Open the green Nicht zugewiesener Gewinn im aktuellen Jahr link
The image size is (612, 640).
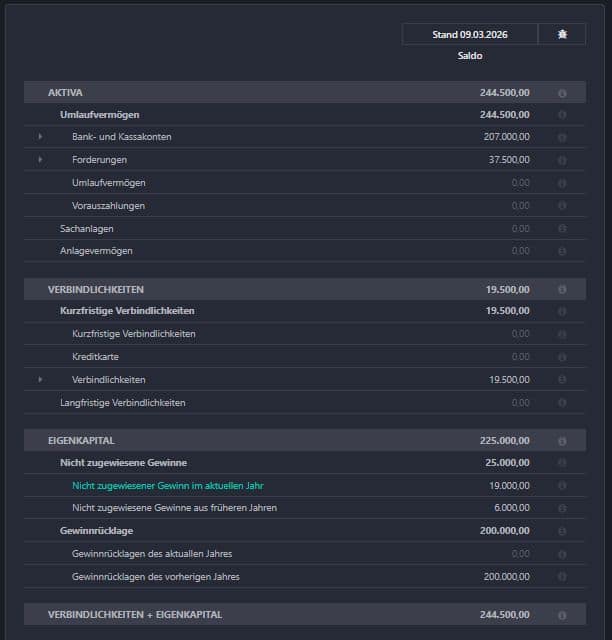(x=168, y=486)
